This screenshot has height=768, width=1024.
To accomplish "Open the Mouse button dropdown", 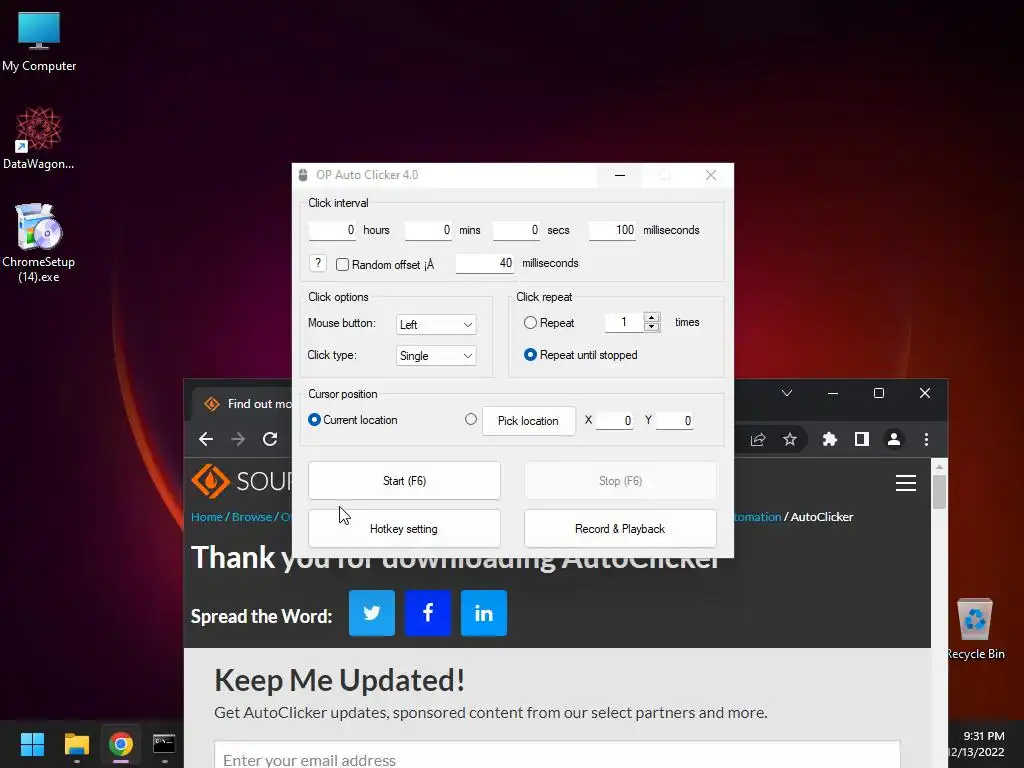I will pyautogui.click(x=436, y=325).
